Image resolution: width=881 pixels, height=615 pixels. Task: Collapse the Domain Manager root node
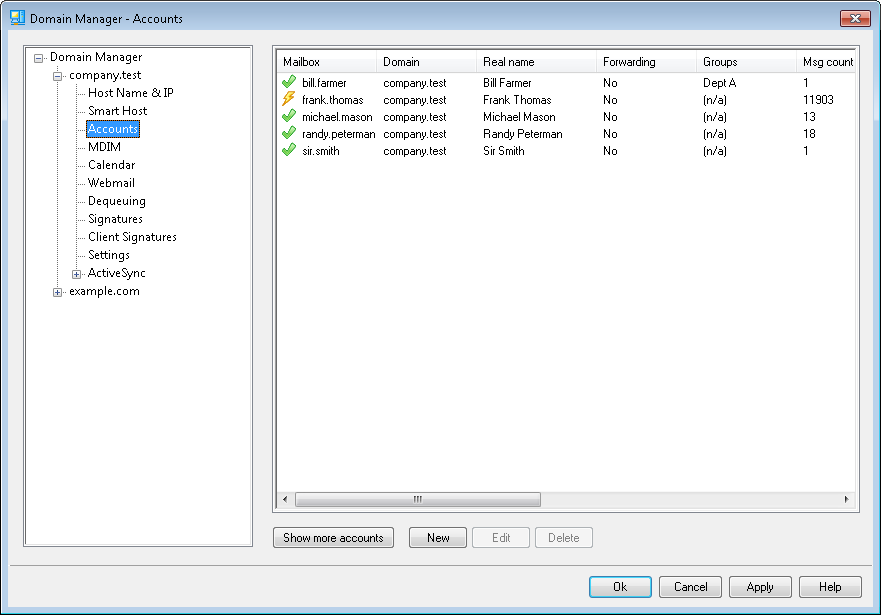coord(39,58)
